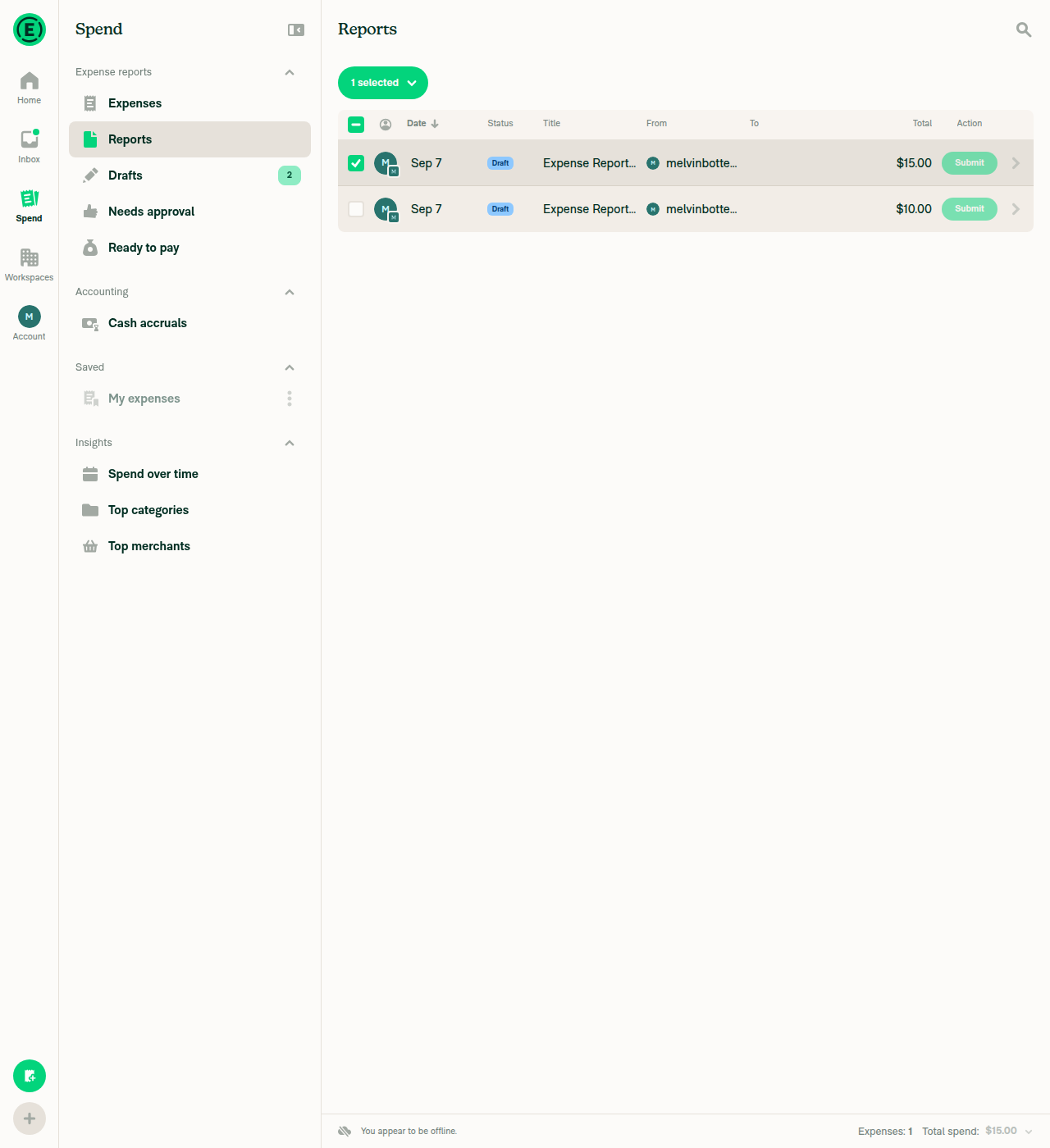The width and height of the screenshot is (1050, 1148).
Task: Open the three-dot menu for My expenses
Action: (290, 399)
